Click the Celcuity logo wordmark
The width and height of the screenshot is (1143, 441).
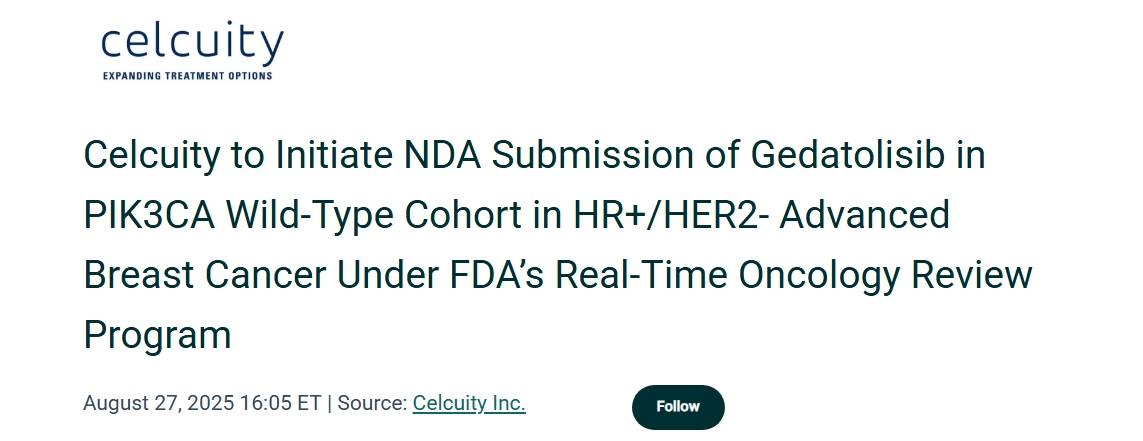click(192, 44)
